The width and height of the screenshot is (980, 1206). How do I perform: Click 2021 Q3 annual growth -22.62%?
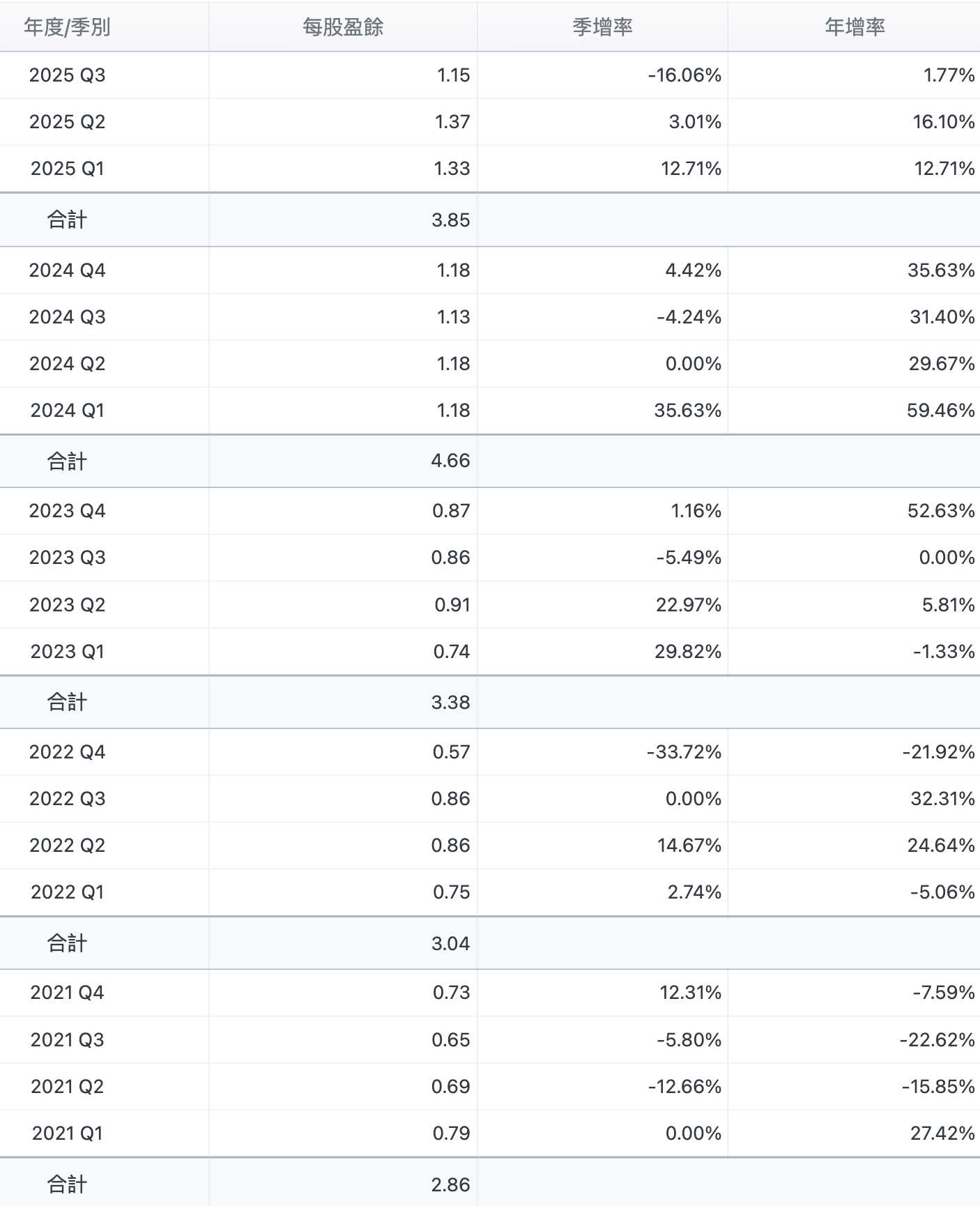coord(937,1040)
